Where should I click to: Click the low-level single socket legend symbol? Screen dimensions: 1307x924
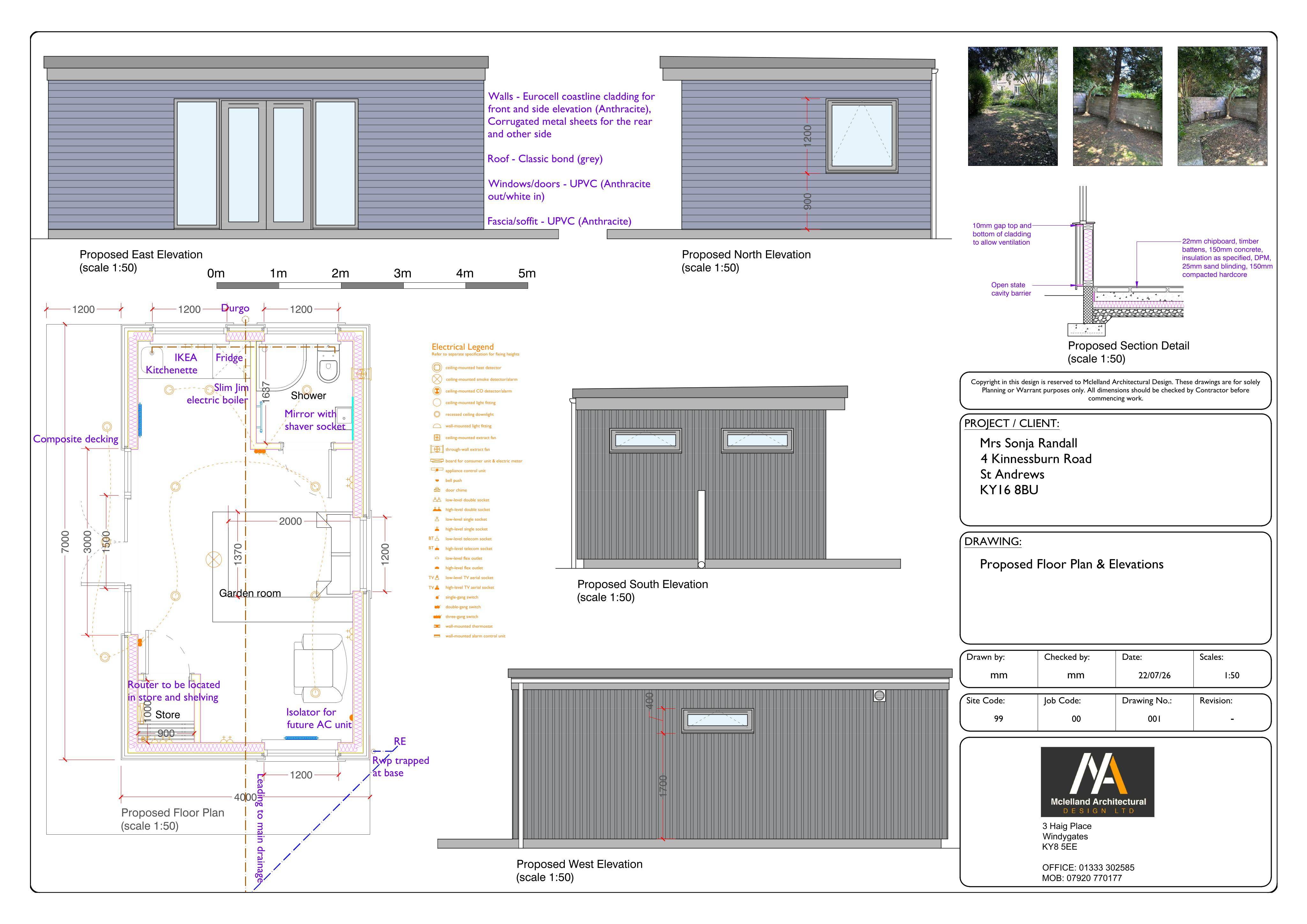(x=437, y=519)
